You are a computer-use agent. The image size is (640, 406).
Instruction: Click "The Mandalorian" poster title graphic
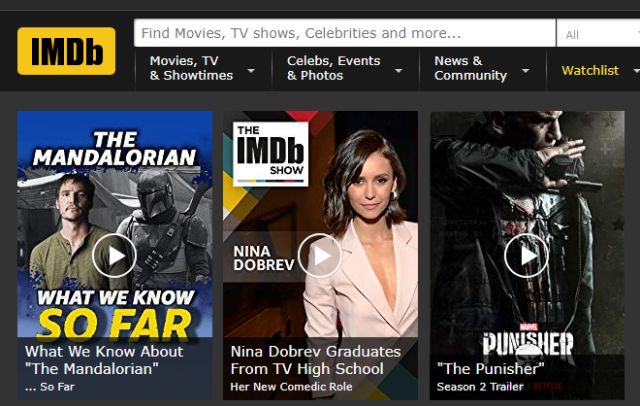coord(115,149)
